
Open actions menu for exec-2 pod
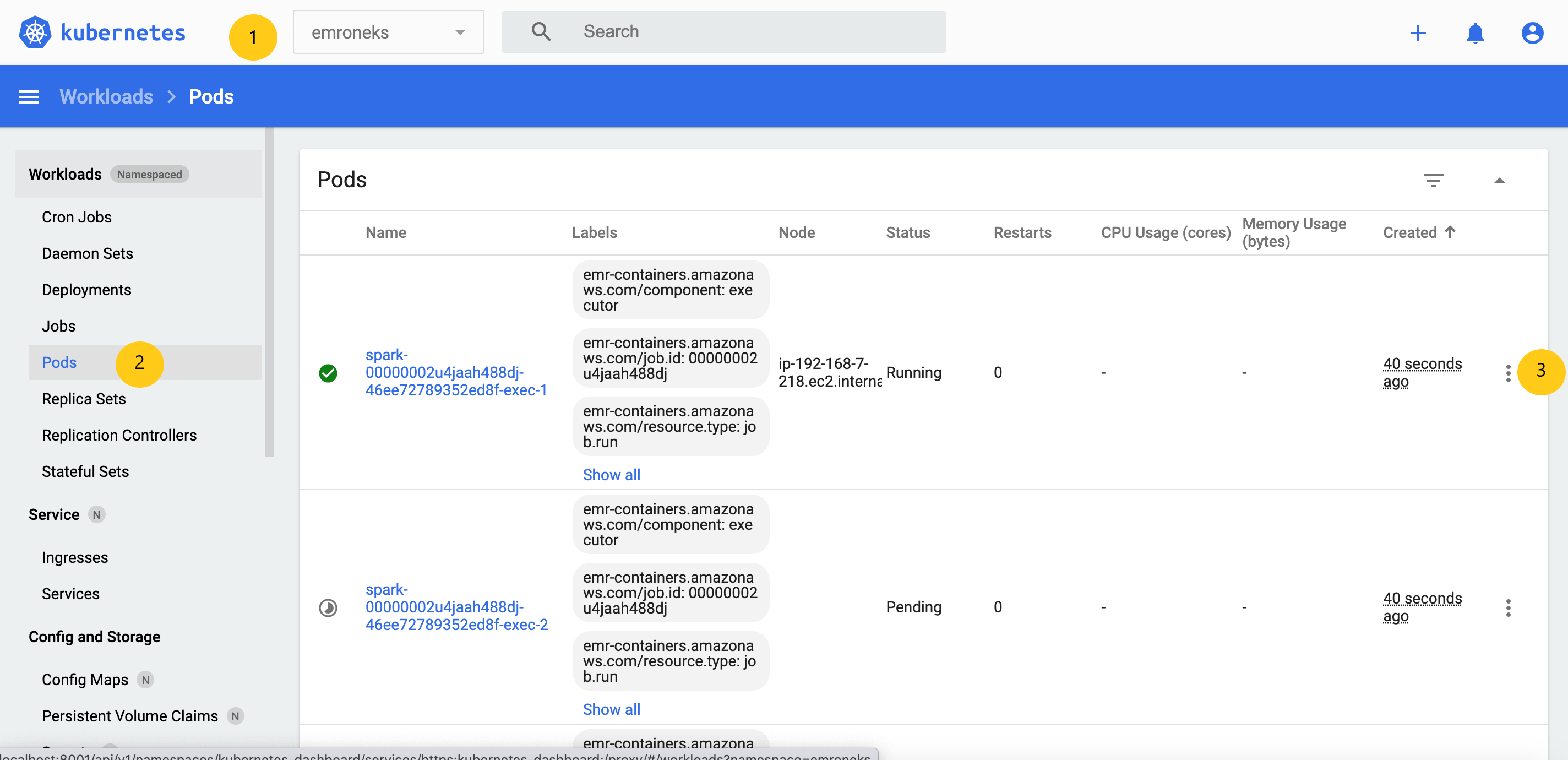pyautogui.click(x=1508, y=607)
